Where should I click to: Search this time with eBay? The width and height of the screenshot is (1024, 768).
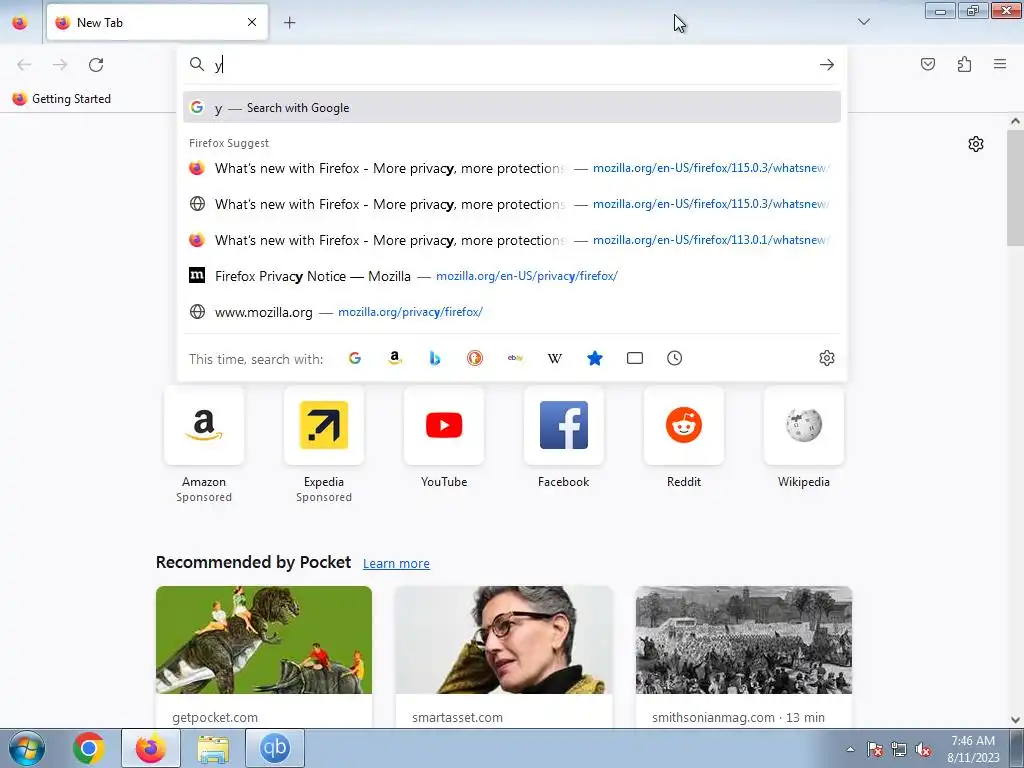coord(515,358)
